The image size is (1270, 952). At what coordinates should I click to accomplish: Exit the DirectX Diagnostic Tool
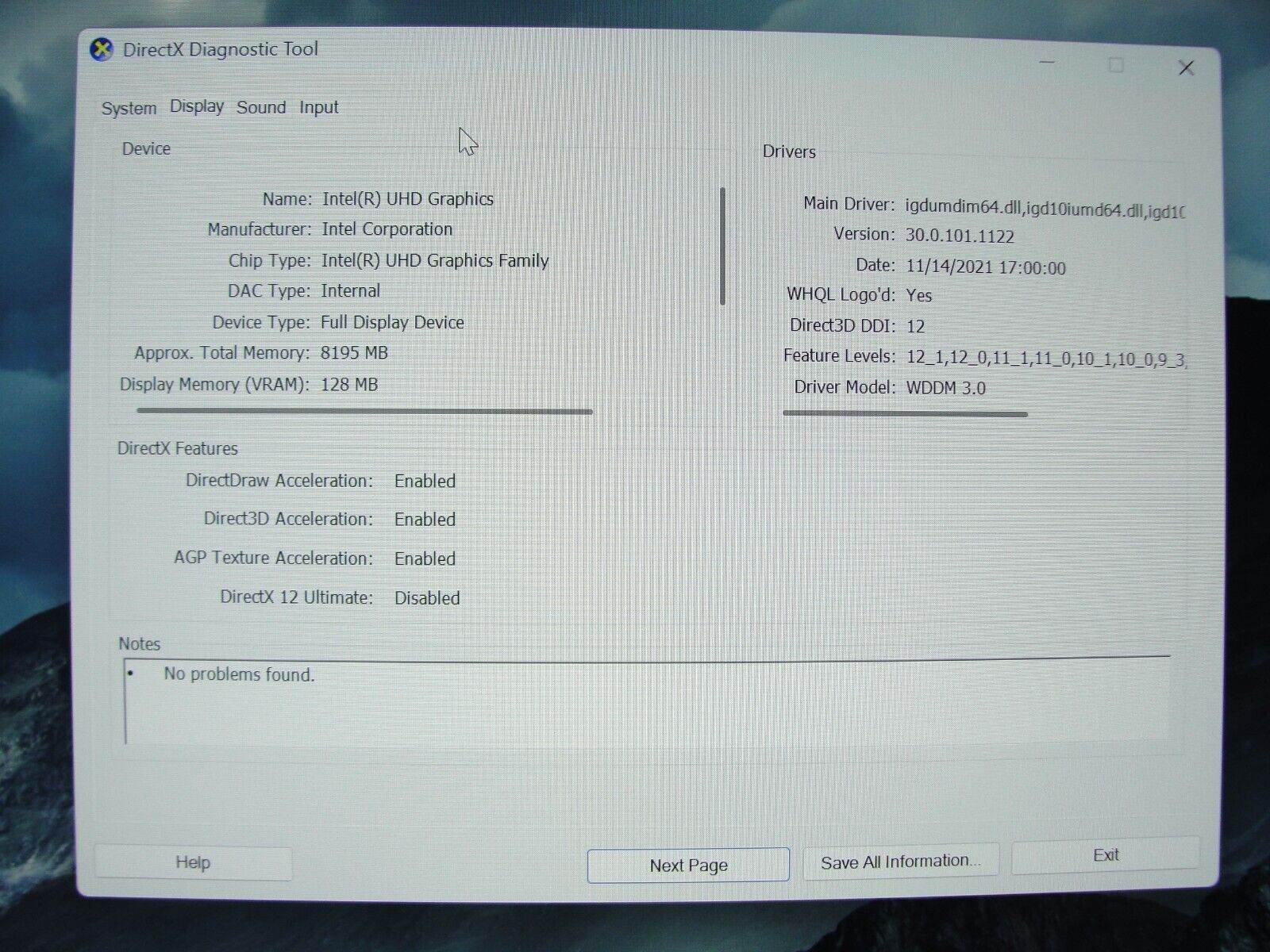click(1105, 855)
